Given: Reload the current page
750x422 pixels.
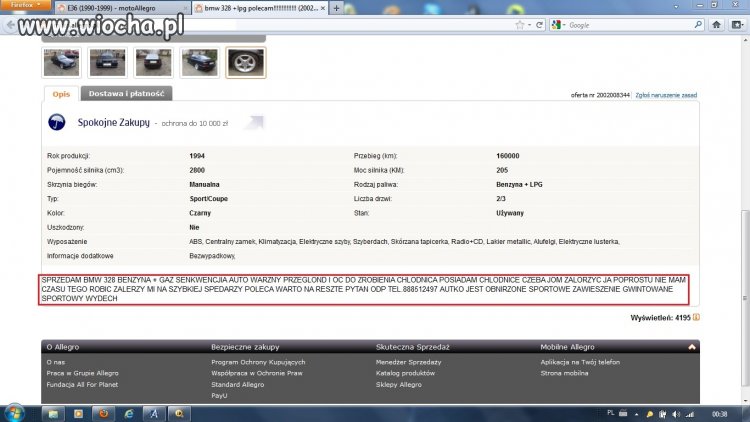Looking at the screenshot, I should pyautogui.click(x=539, y=25).
